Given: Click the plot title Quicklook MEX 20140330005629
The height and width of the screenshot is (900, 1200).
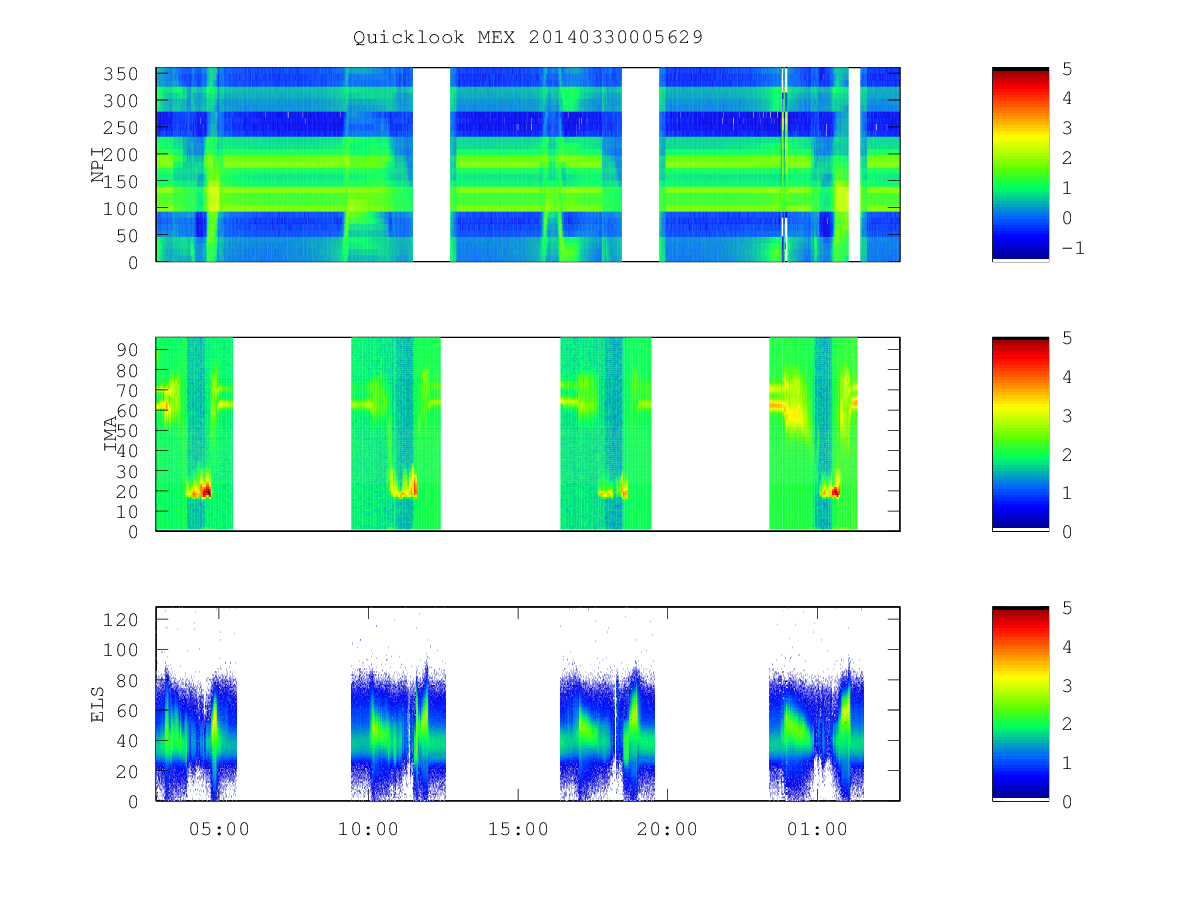Looking at the screenshot, I should (528, 37).
